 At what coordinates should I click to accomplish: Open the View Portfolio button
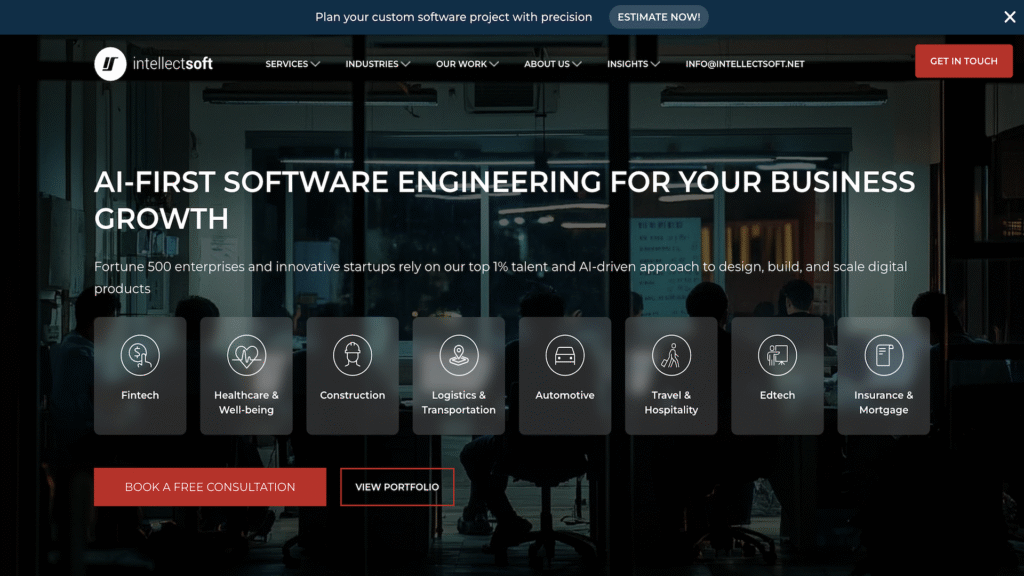pos(397,487)
